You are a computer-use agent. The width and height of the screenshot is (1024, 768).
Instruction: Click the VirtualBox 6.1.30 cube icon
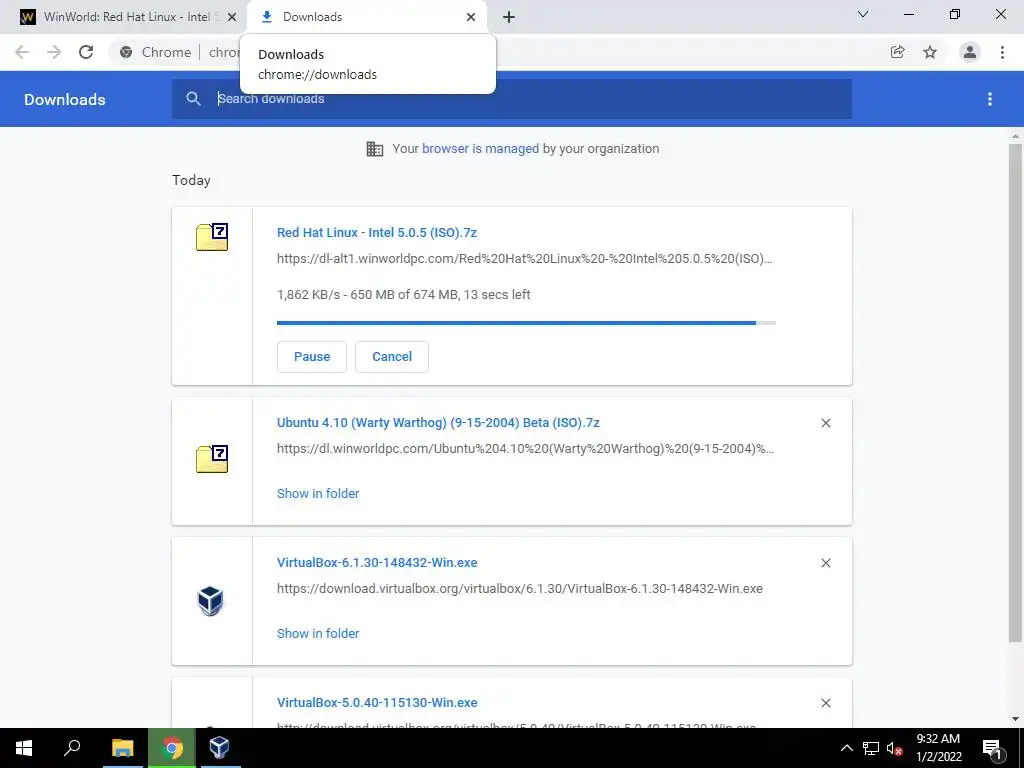pos(210,601)
